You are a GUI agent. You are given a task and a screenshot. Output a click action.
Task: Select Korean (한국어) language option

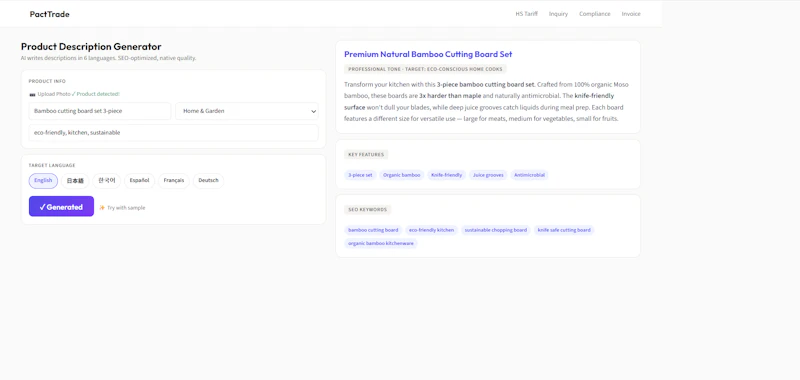pos(107,181)
